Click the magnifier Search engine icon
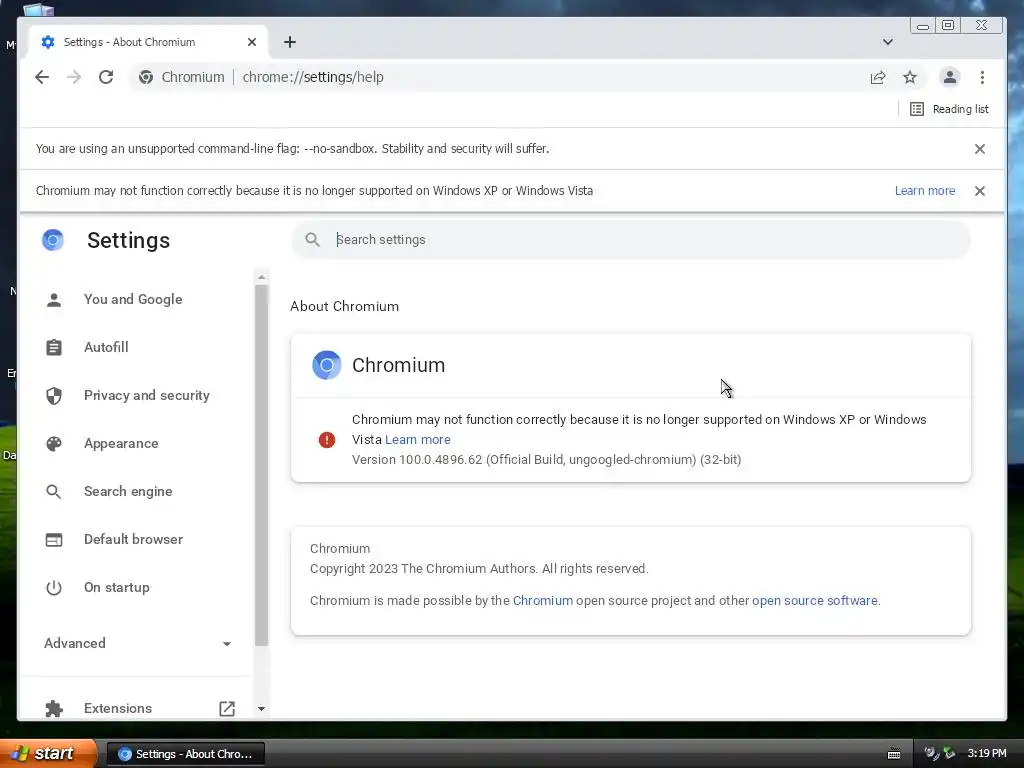 [x=54, y=492]
